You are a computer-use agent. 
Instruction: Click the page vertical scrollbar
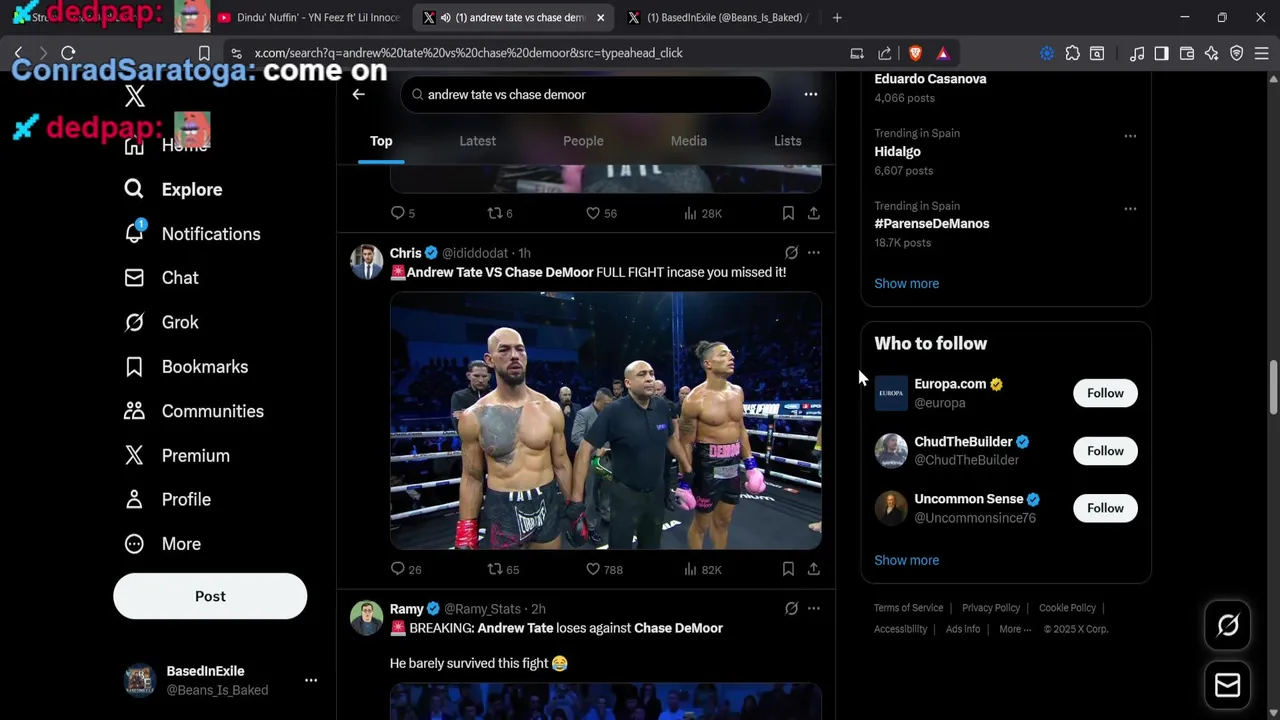(x=1273, y=388)
